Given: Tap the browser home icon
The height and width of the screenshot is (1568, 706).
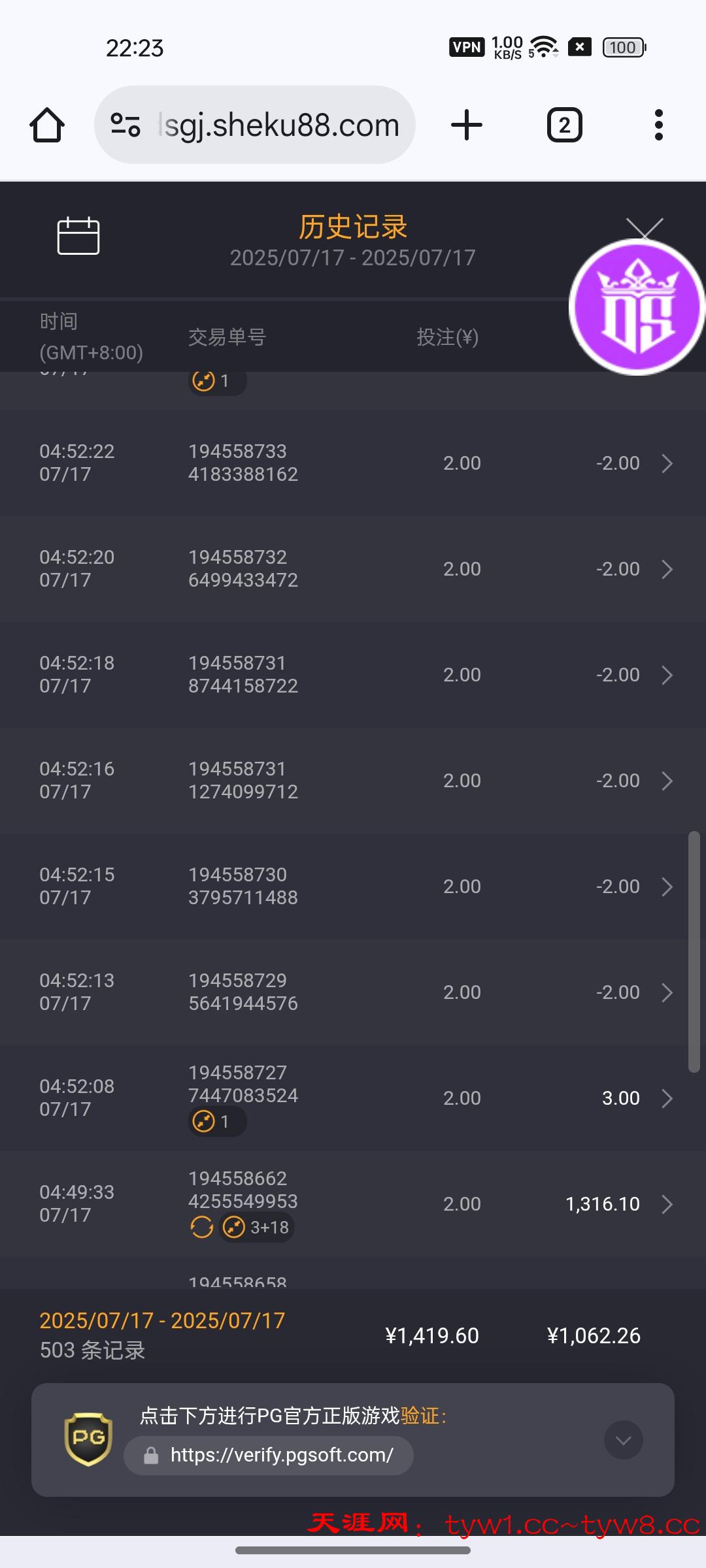Looking at the screenshot, I should tap(47, 125).
